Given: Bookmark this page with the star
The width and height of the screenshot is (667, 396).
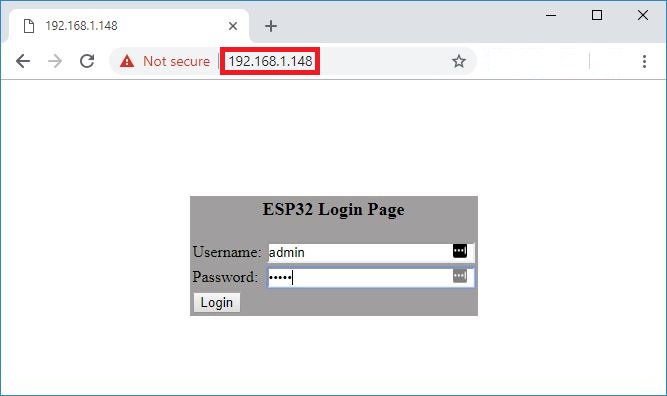Looking at the screenshot, I should click(x=459, y=61).
